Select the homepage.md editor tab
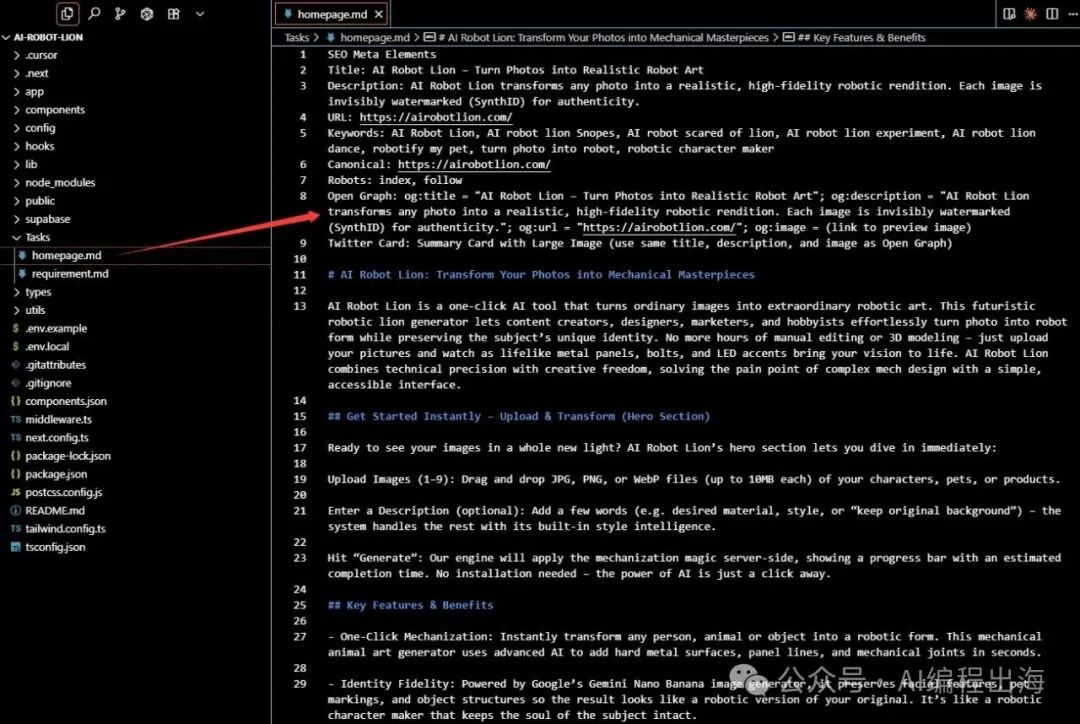 pyautogui.click(x=330, y=14)
